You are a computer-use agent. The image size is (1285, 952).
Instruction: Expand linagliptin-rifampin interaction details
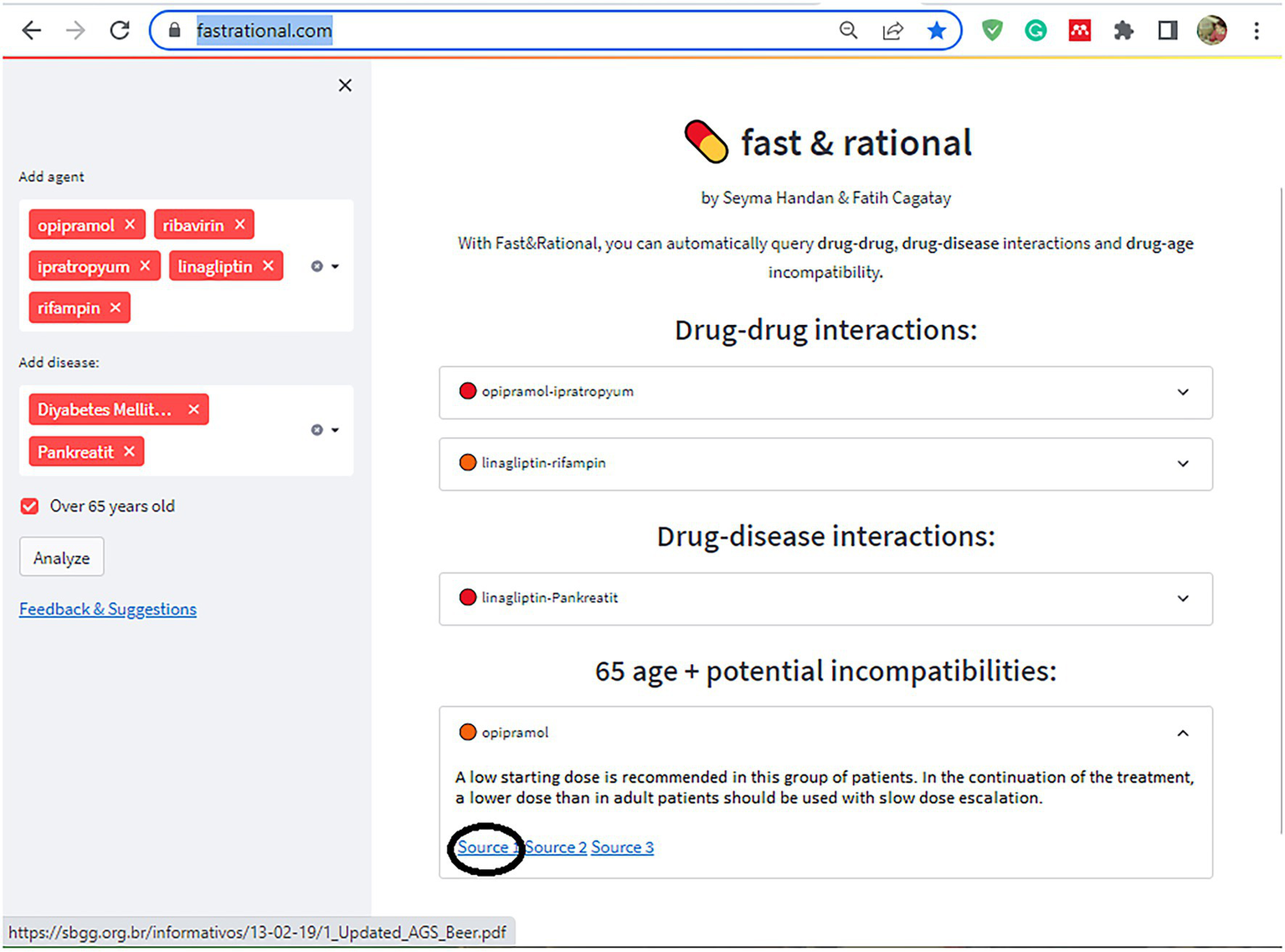click(1182, 464)
